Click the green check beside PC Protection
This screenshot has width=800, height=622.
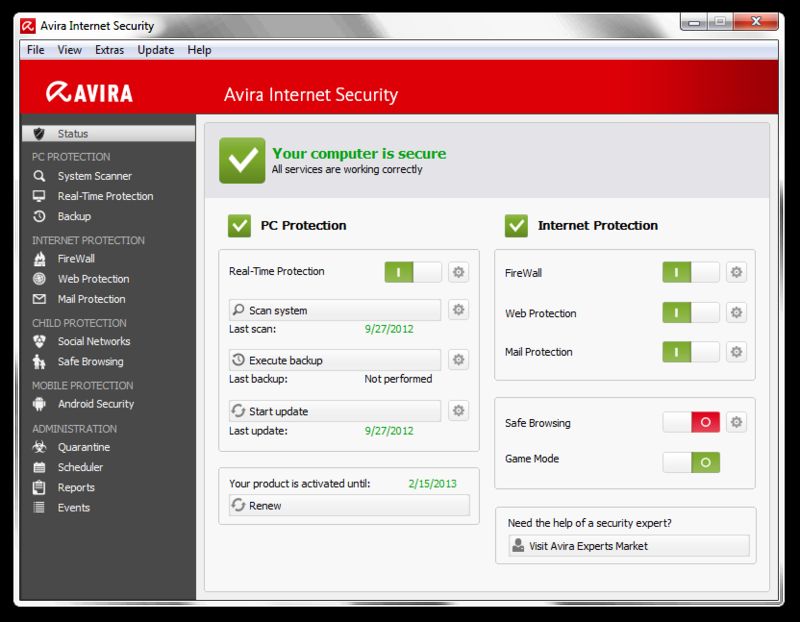(239, 226)
